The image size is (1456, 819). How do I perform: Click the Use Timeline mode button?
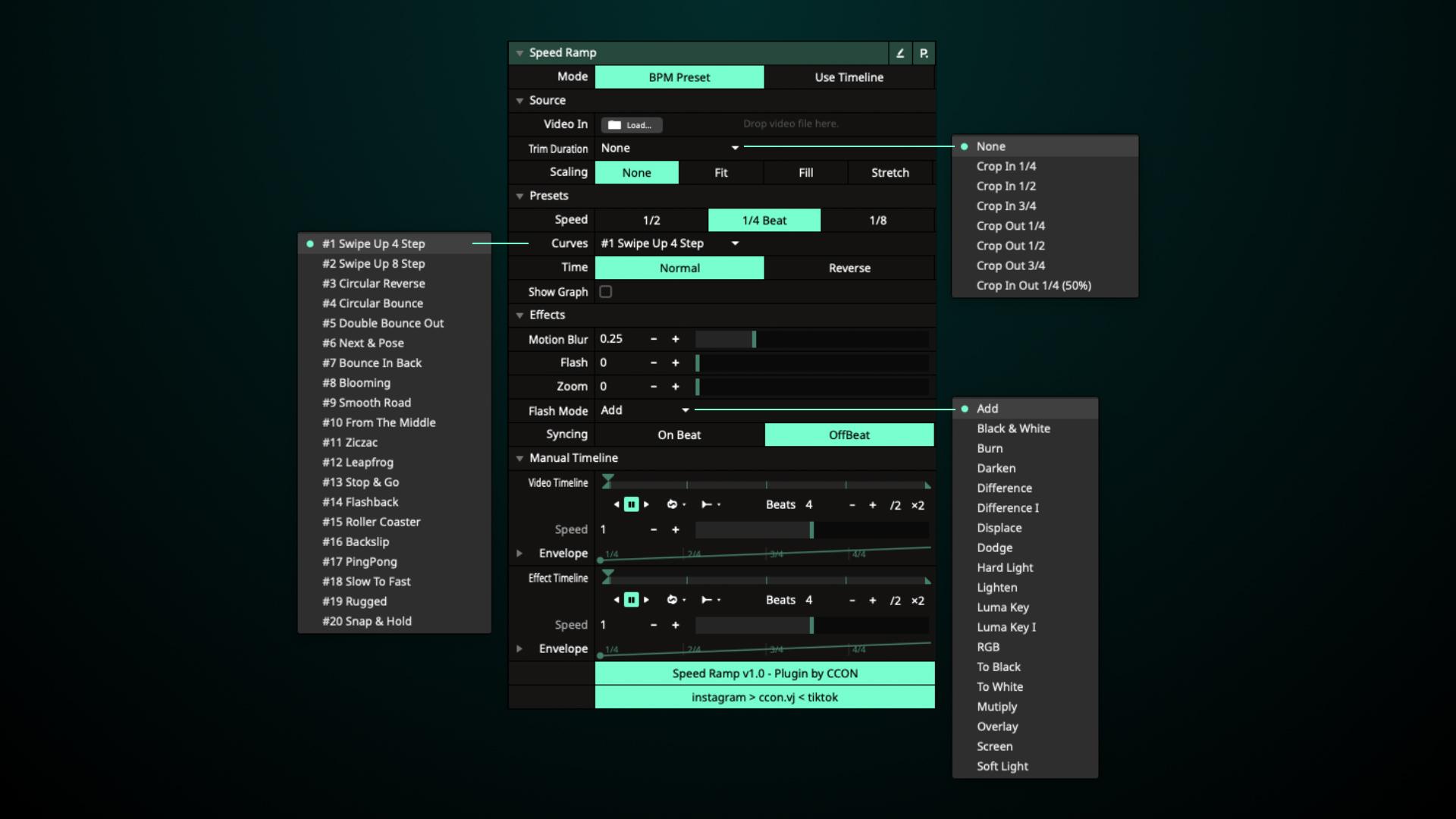(x=849, y=77)
